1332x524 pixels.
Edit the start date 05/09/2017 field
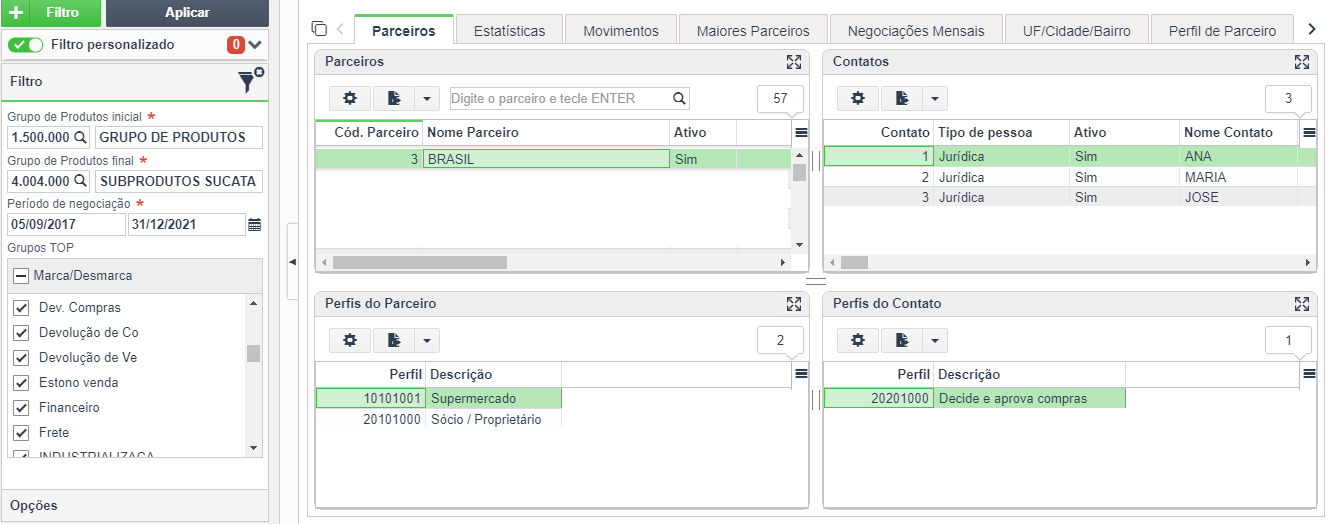66,225
